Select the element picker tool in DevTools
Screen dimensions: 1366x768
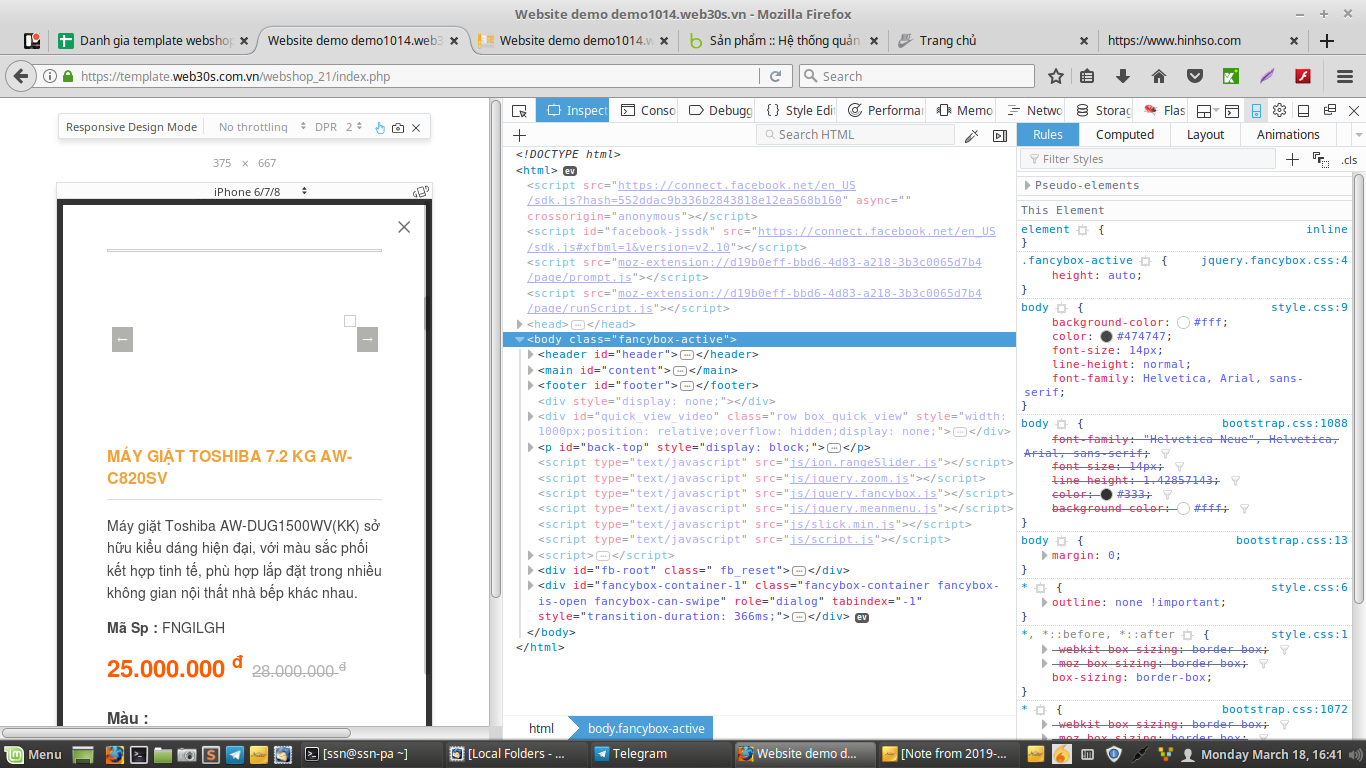pyautogui.click(x=519, y=110)
